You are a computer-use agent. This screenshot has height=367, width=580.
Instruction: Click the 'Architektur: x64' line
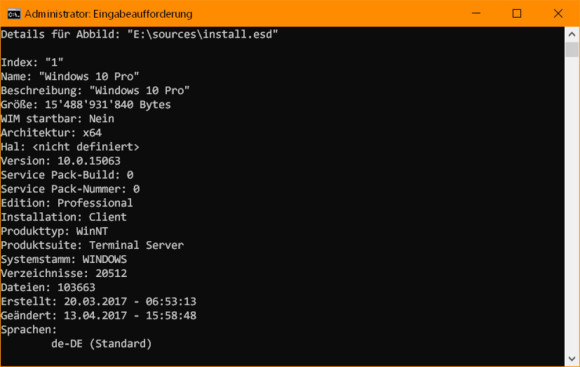(51, 133)
